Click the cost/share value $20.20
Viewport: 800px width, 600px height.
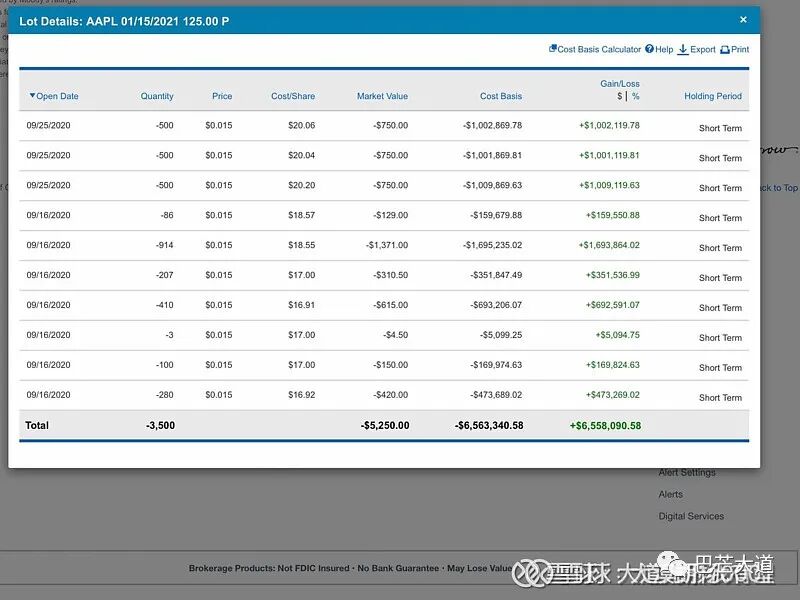point(301,185)
